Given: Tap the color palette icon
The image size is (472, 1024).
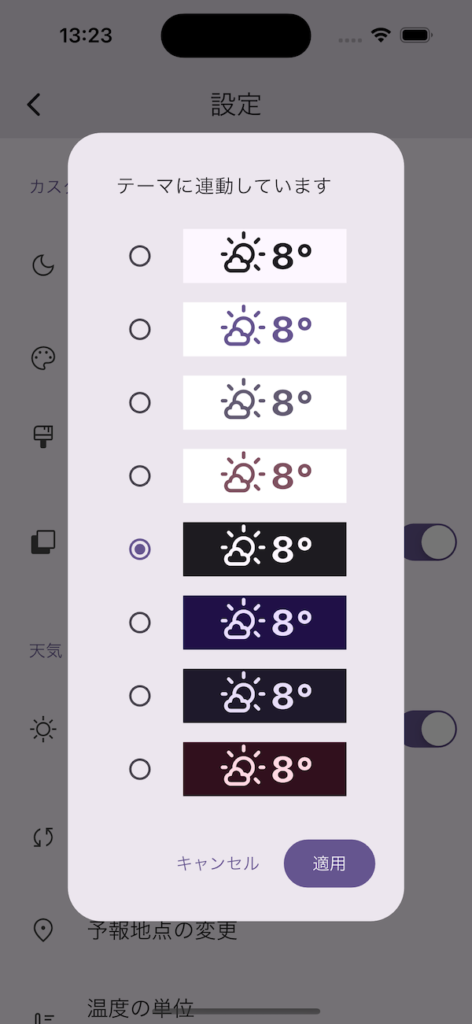Looking at the screenshot, I should pos(43,359).
